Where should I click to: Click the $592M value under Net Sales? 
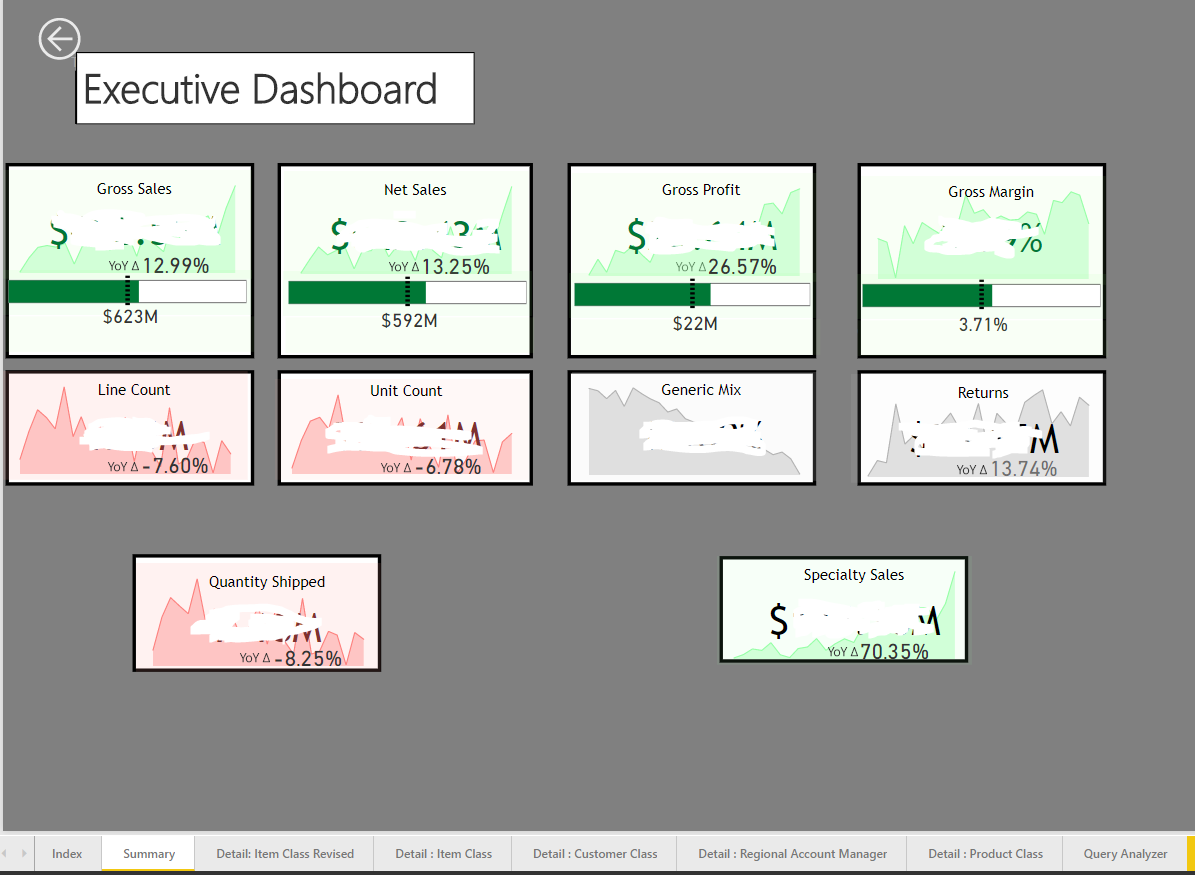coord(409,321)
